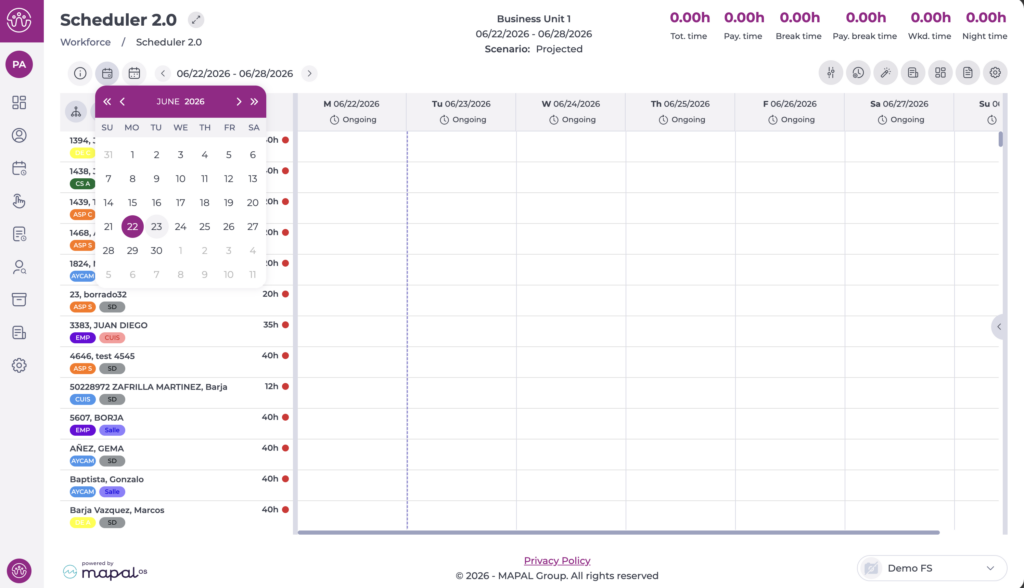Select June 30 in the calendar
The height and width of the screenshot is (588, 1024).
coord(156,250)
